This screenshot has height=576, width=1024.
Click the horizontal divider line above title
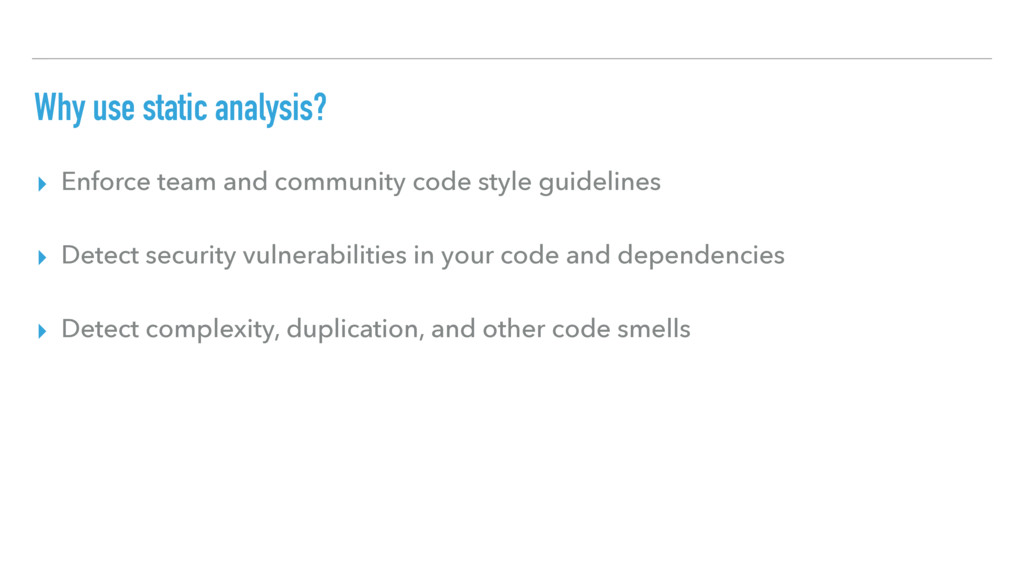512,58
